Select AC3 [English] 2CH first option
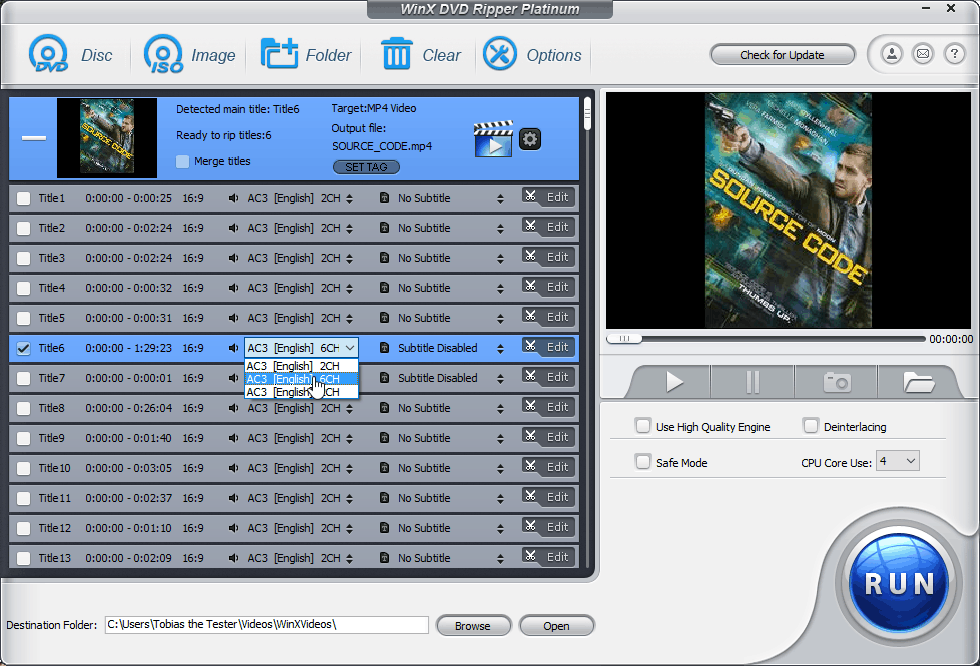 tap(301, 366)
